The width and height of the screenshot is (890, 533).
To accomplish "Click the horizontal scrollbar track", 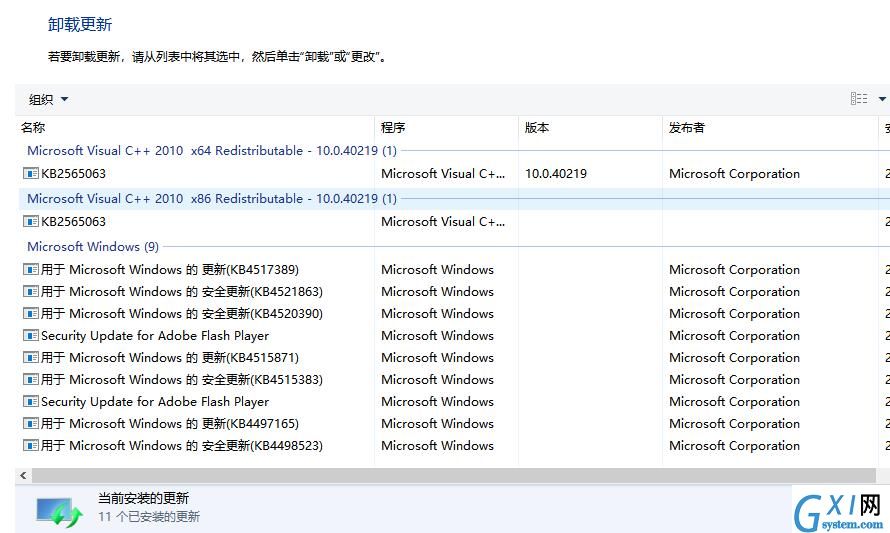I will click(454, 475).
